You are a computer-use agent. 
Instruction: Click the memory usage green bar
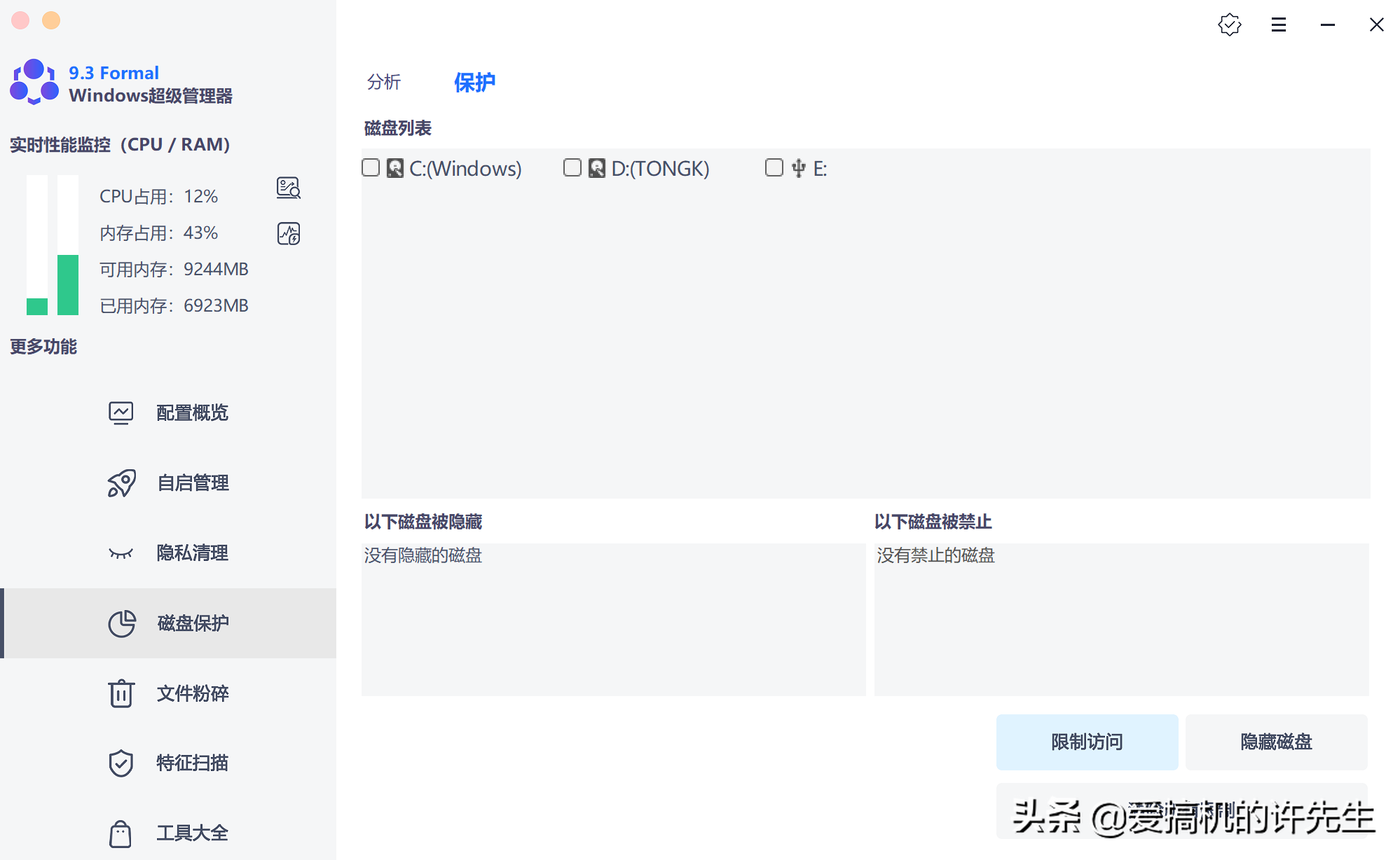68,284
